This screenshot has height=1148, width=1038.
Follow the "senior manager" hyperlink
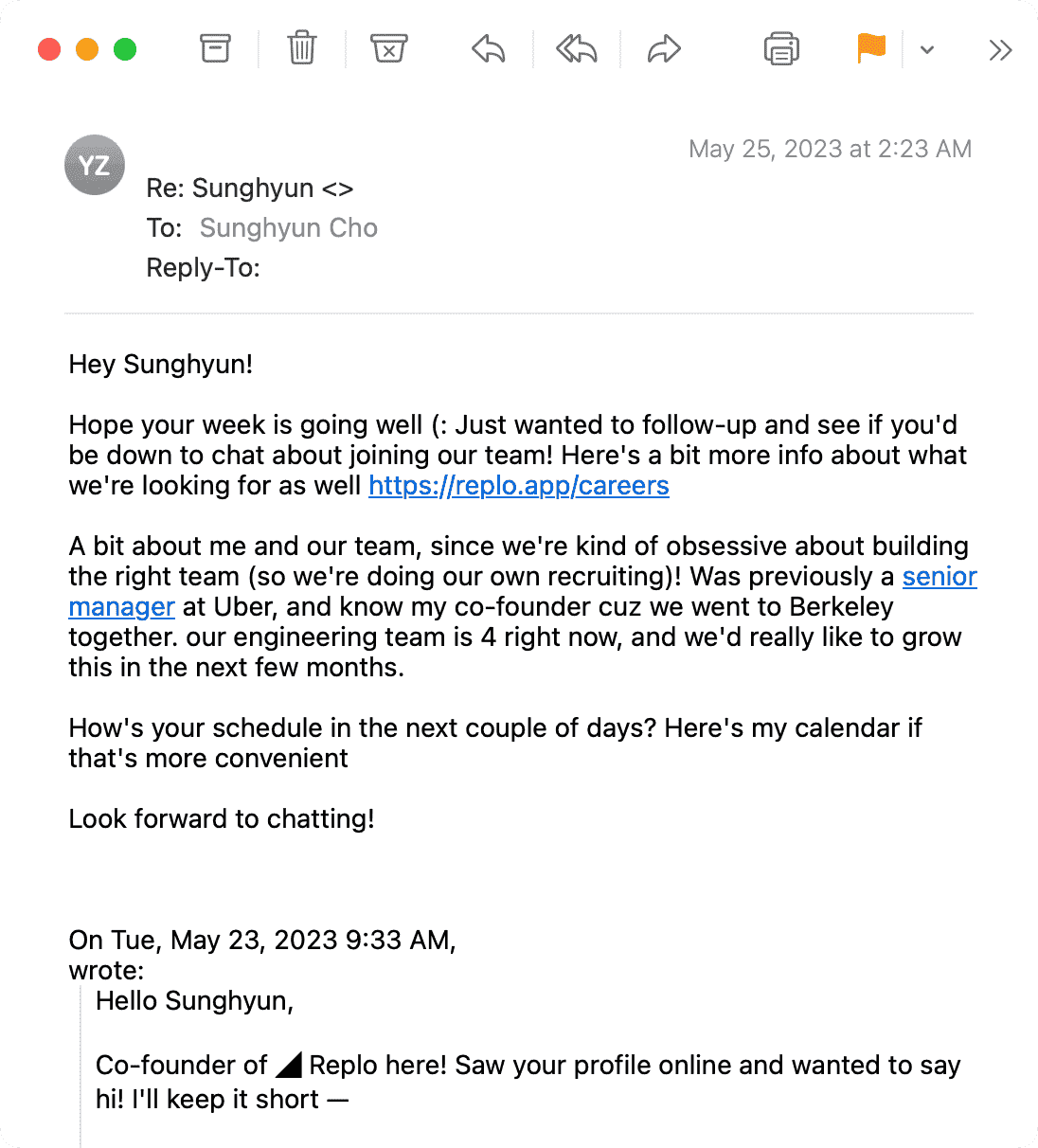pos(939,577)
